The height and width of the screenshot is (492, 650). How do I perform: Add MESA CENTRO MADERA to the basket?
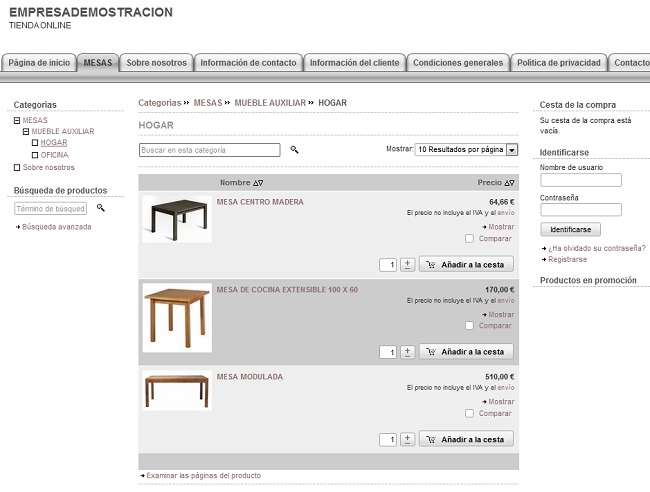click(x=466, y=264)
